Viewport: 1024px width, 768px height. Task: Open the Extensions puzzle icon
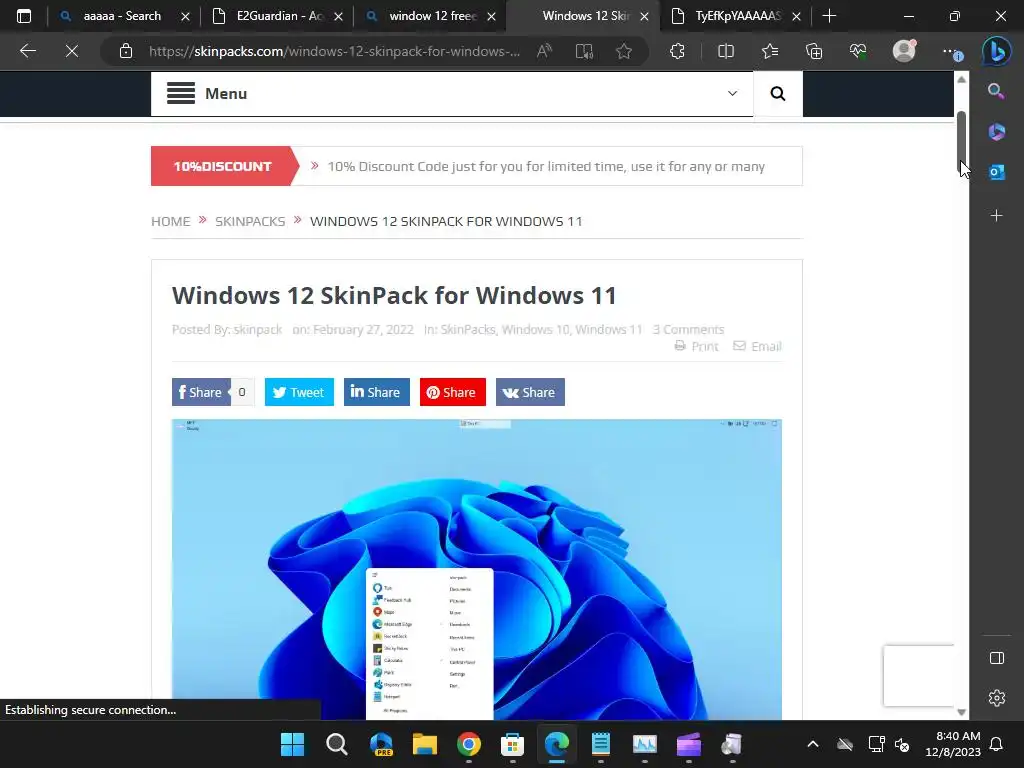point(677,51)
